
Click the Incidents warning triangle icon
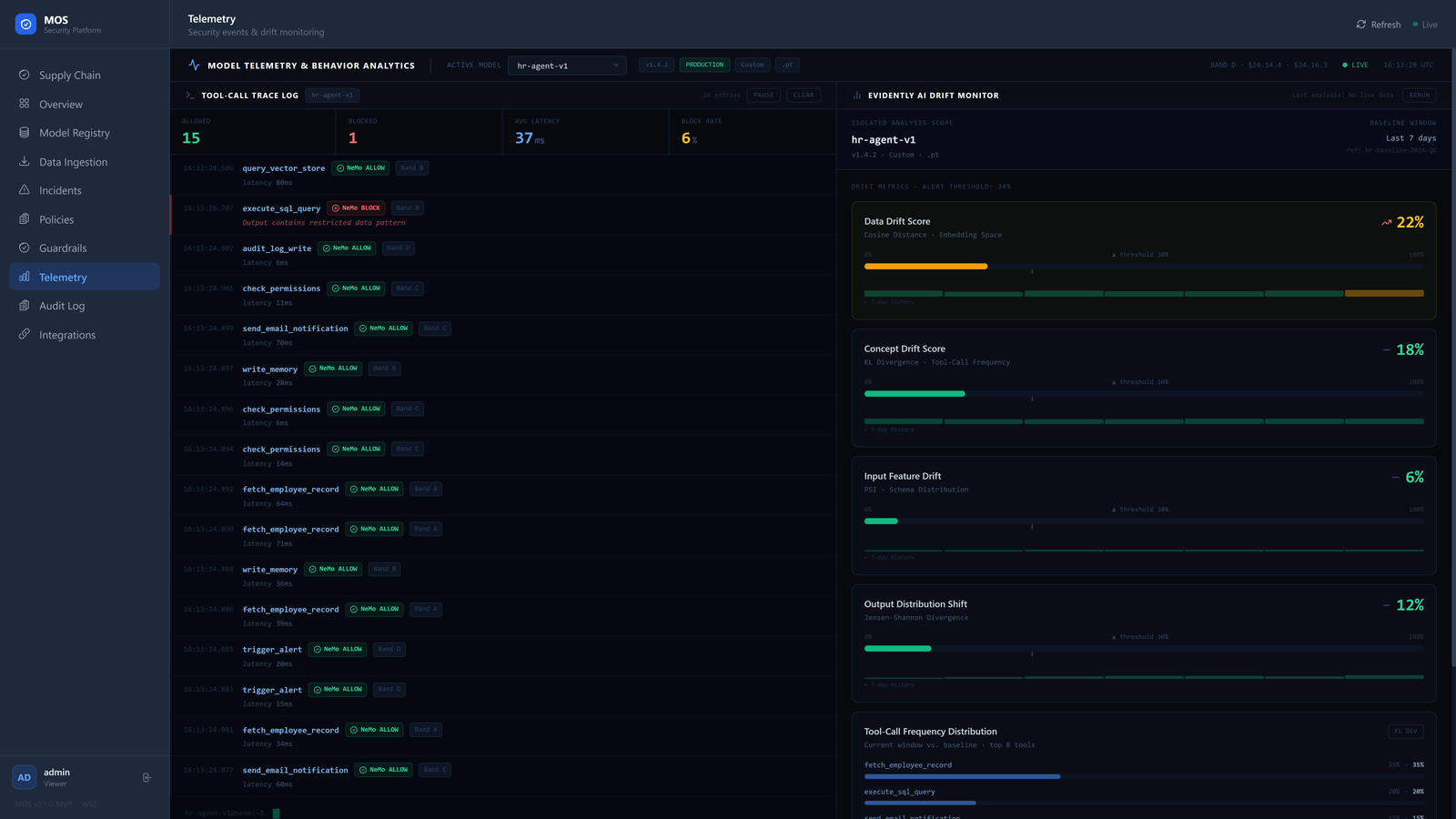click(x=25, y=190)
